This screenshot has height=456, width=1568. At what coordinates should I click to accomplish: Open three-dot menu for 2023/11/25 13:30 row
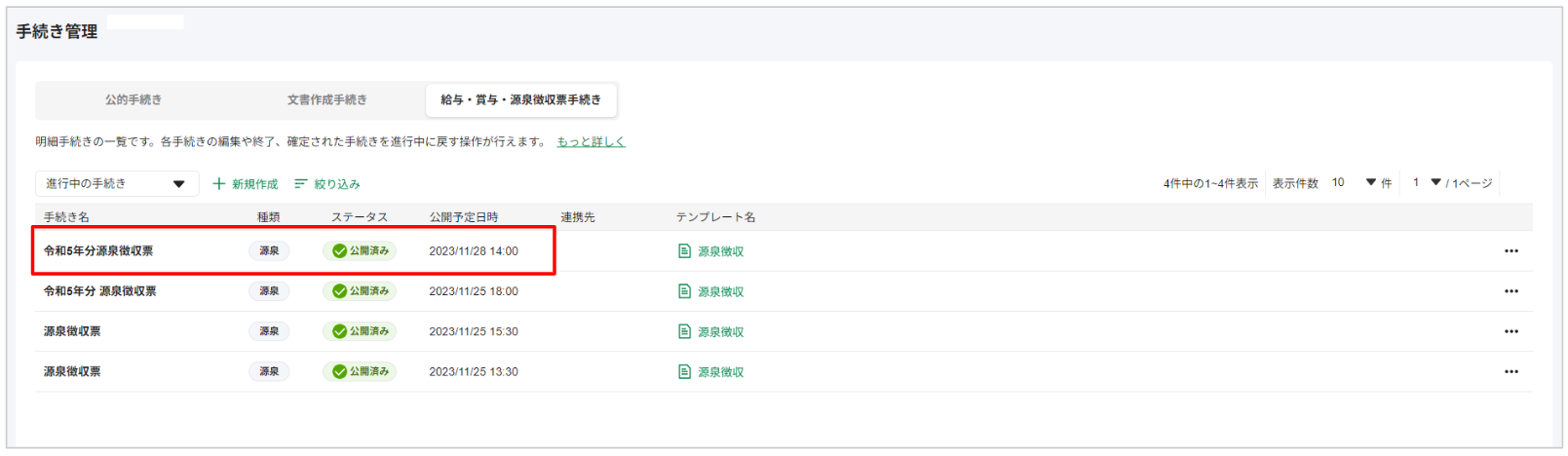point(1511,371)
